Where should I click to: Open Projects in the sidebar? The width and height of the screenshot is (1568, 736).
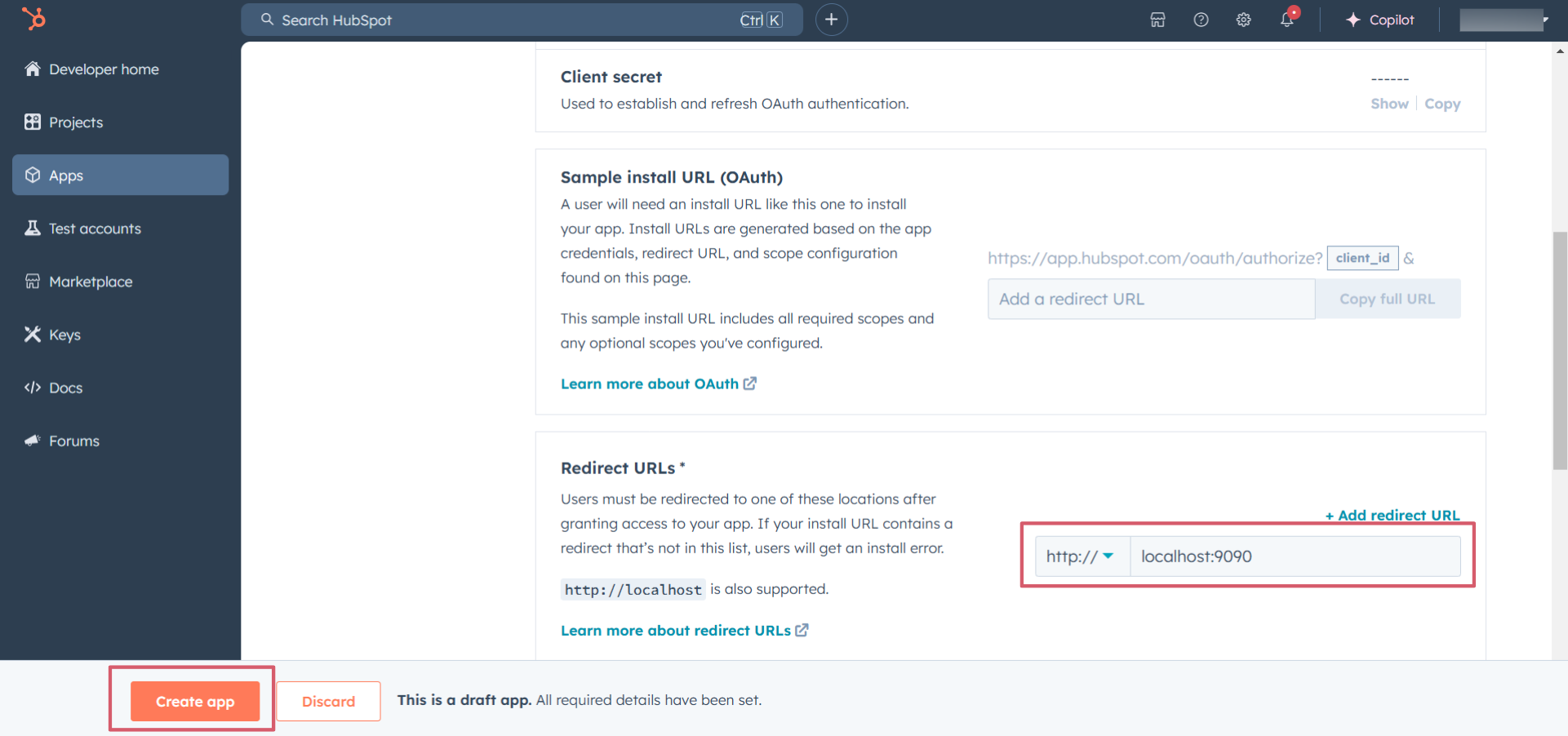coord(76,122)
